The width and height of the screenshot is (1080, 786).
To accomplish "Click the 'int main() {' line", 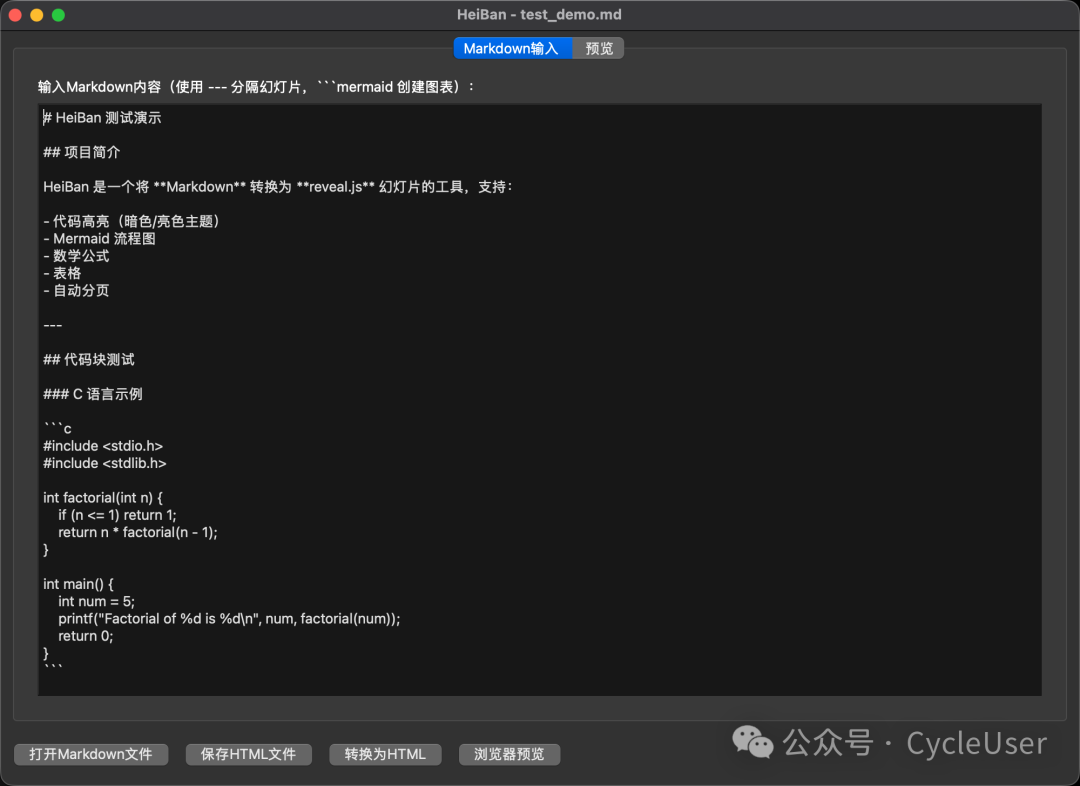I will click(78, 584).
